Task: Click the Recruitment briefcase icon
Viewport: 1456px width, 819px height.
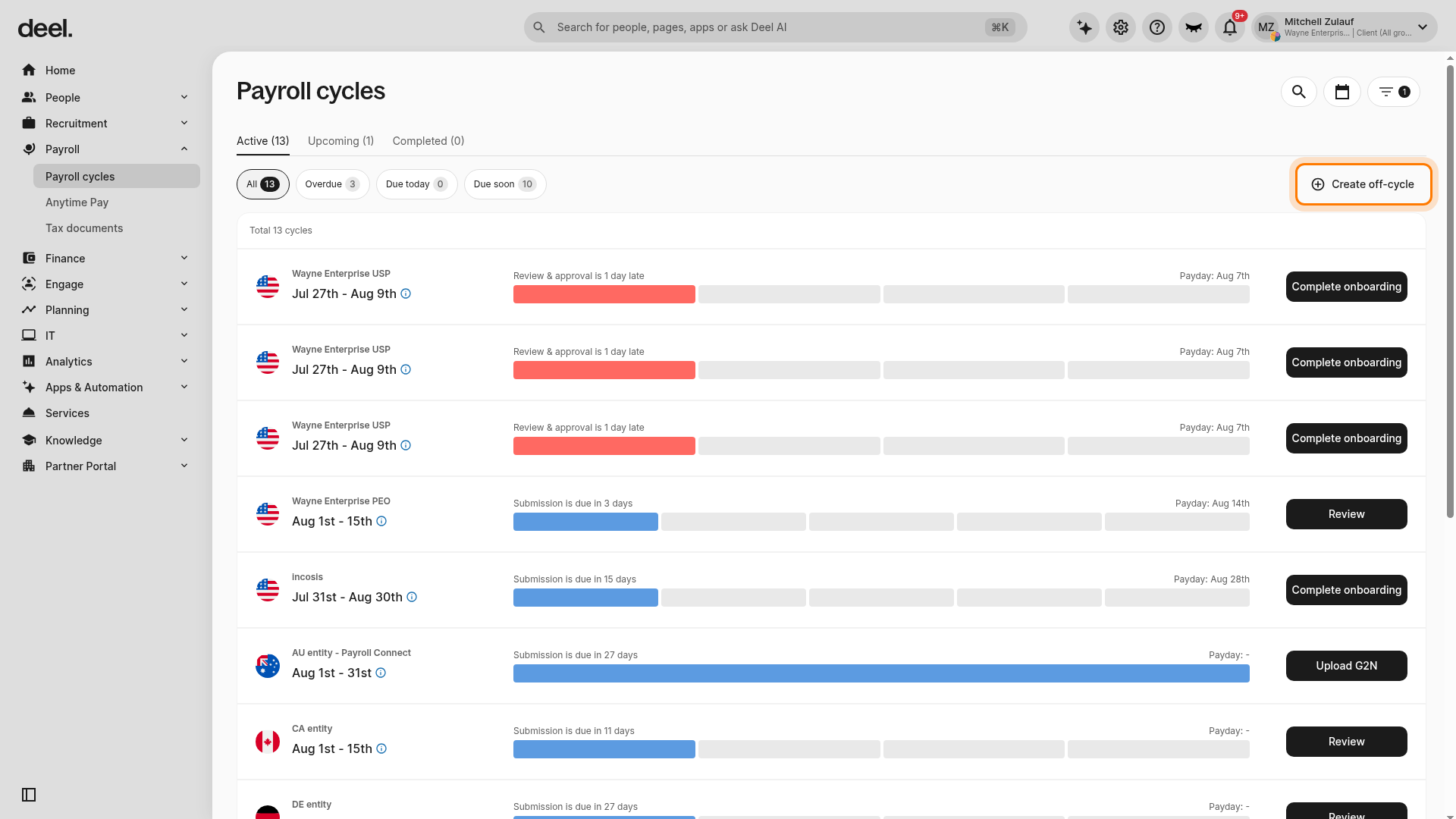Action: coord(29,123)
